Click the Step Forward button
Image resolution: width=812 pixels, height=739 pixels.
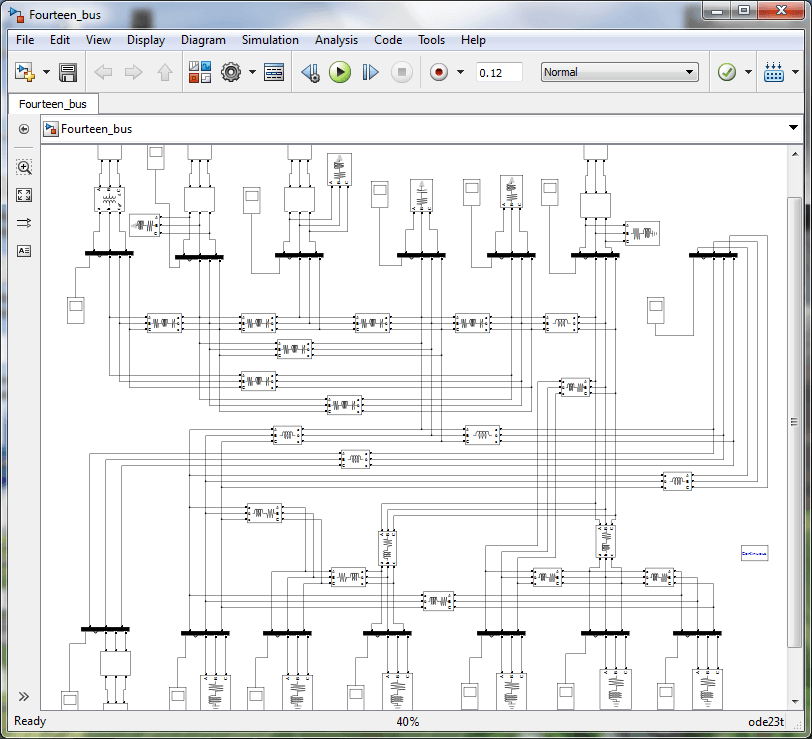(370, 72)
